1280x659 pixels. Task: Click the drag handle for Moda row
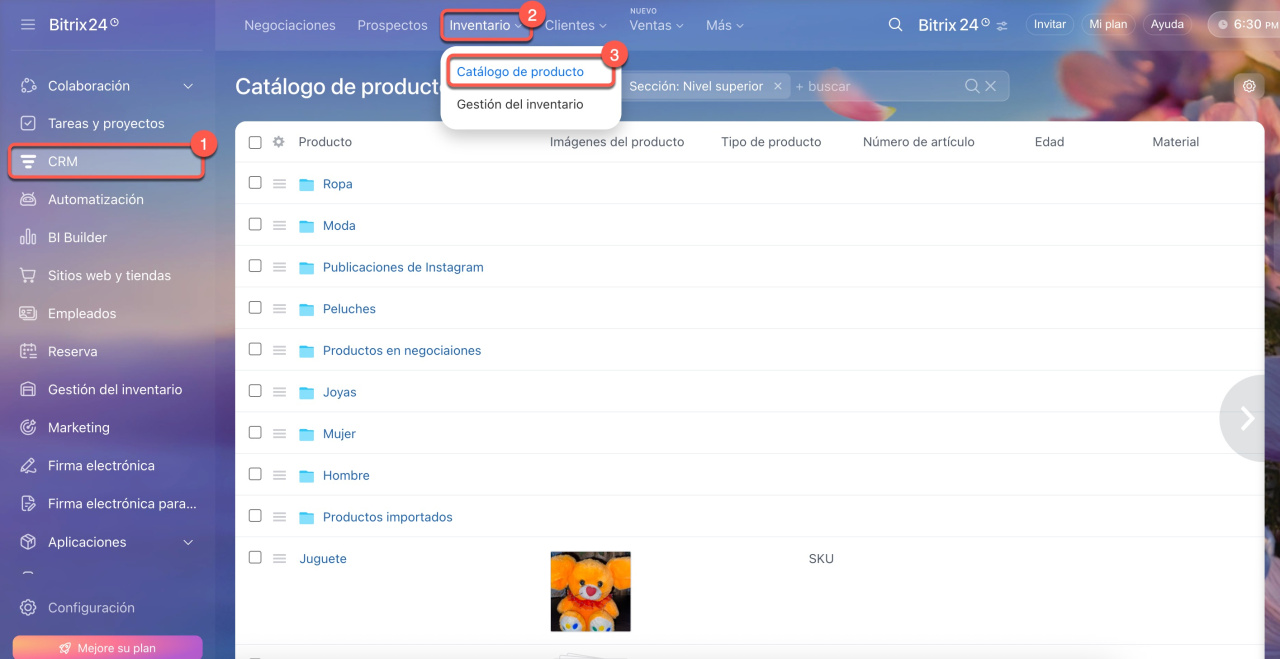pos(280,226)
